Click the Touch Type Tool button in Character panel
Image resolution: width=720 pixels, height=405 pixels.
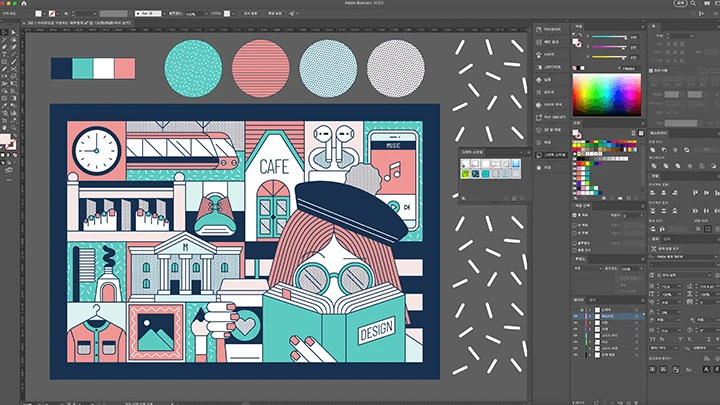(x=666, y=248)
